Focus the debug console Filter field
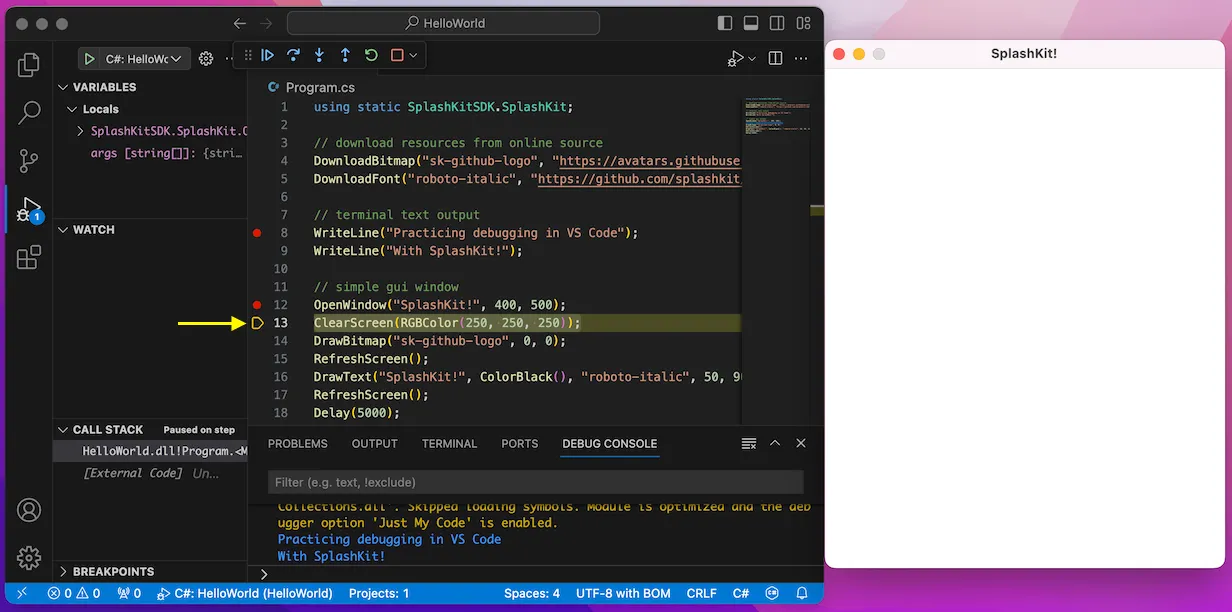The image size is (1232, 612). coord(536,482)
